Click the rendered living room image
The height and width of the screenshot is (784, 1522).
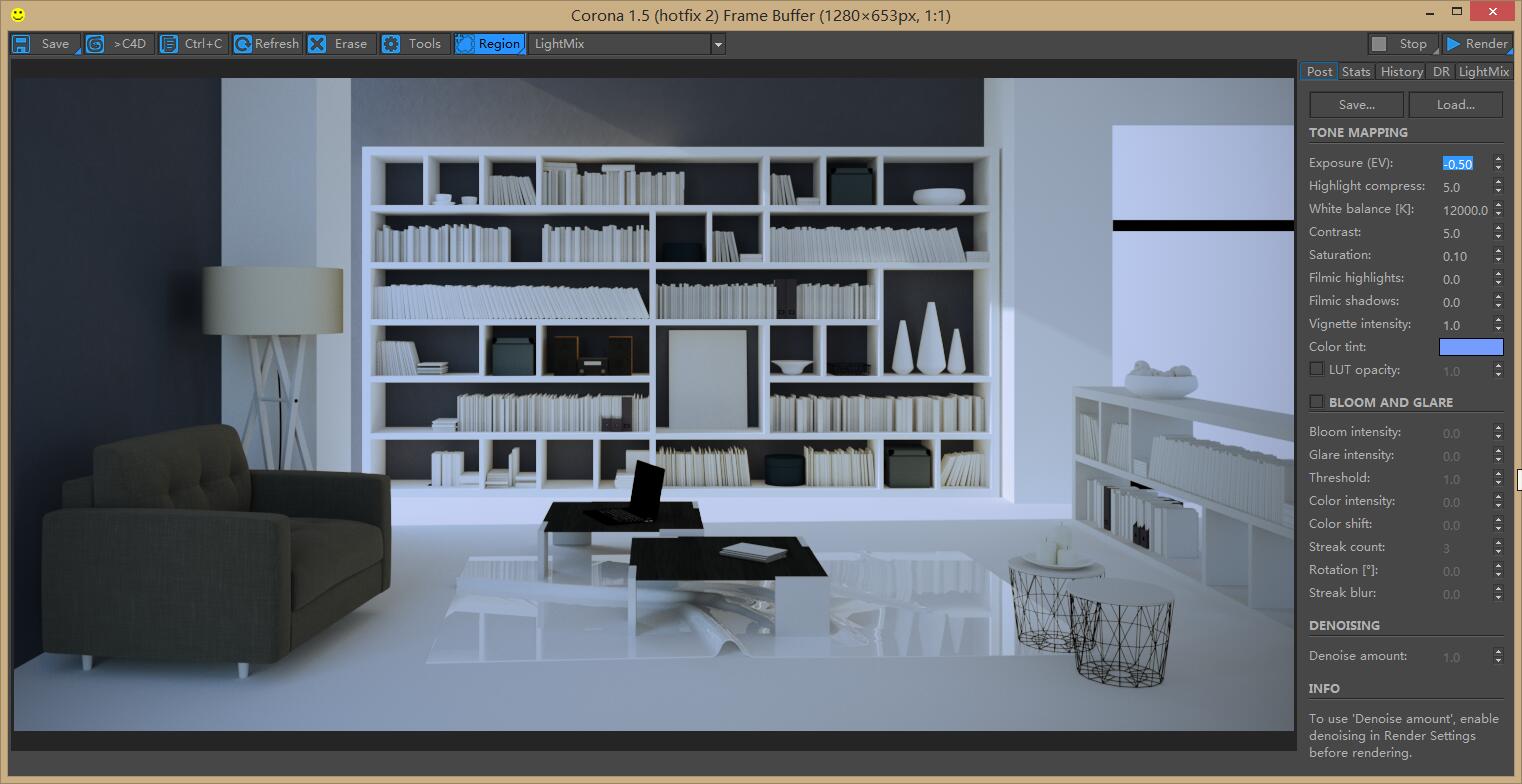[x=654, y=405]
